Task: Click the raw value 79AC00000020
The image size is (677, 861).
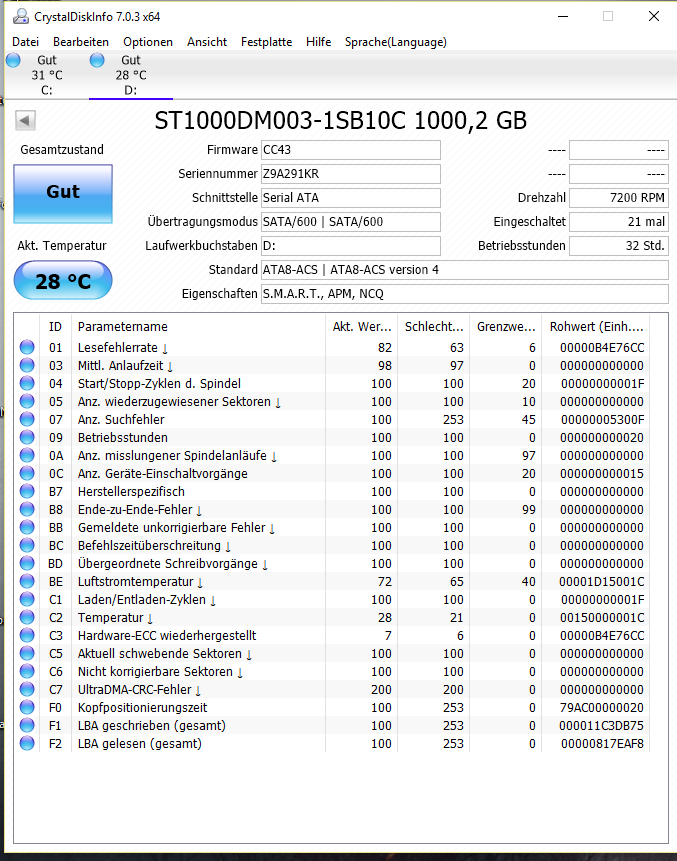Action: pyautogui.click(x=602, y=708)
